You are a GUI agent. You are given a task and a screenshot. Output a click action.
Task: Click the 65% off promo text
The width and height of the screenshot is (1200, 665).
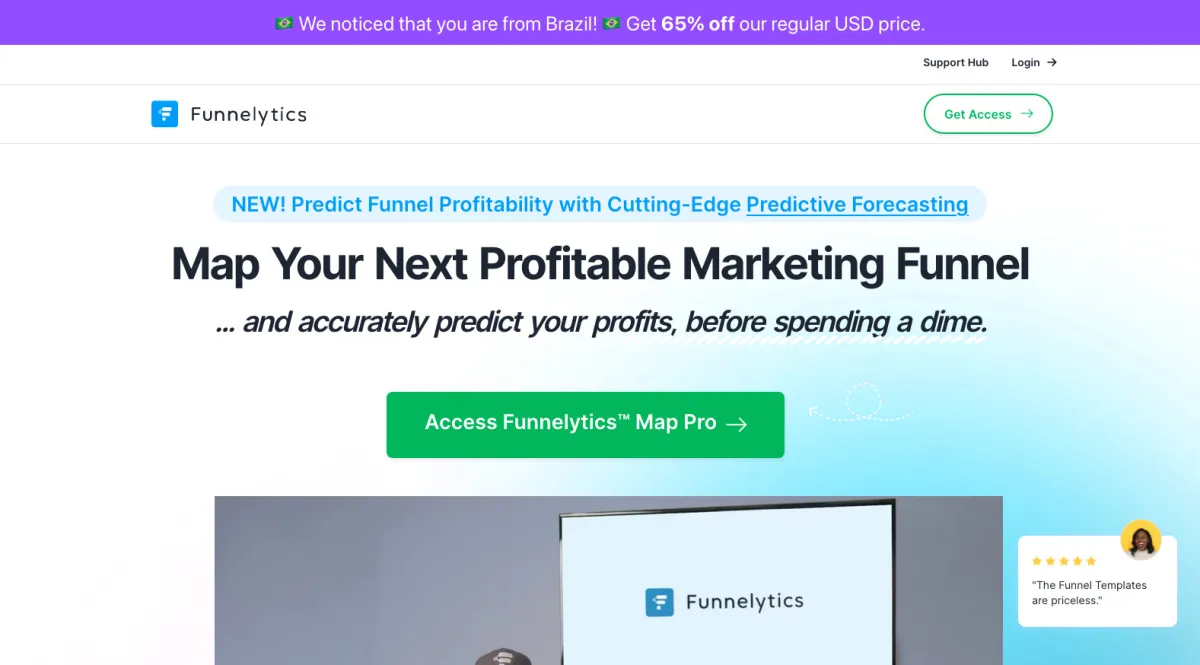tap(697, 23)
